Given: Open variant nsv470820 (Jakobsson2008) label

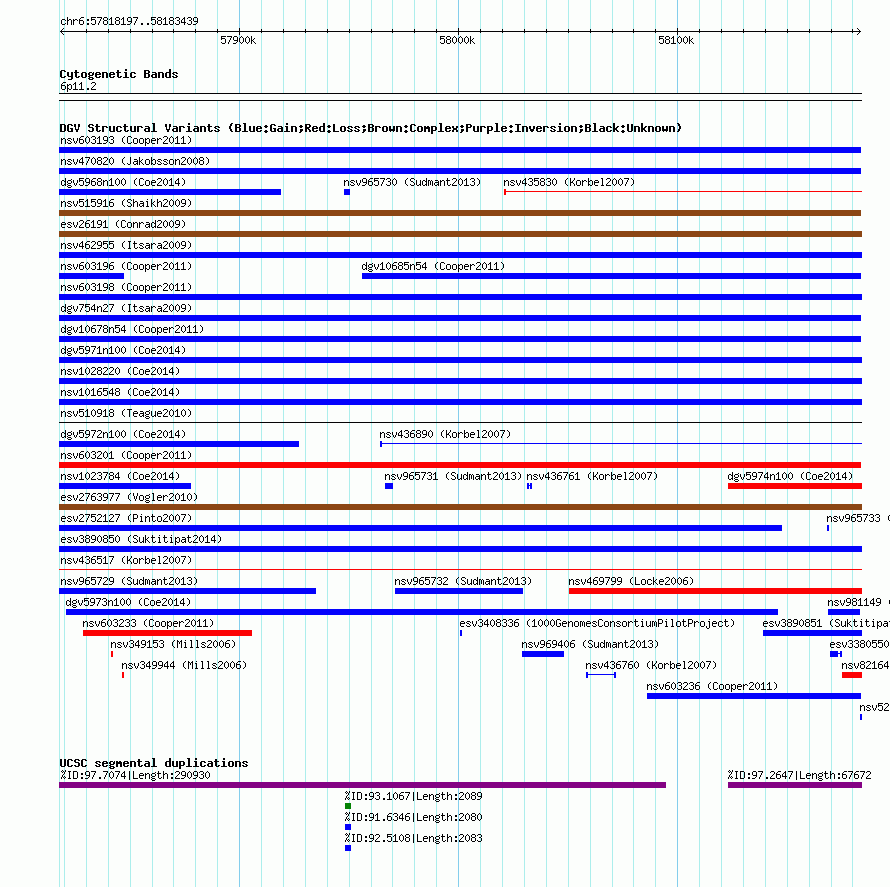Looking at the screenshot, I should (x=135, y=161).
